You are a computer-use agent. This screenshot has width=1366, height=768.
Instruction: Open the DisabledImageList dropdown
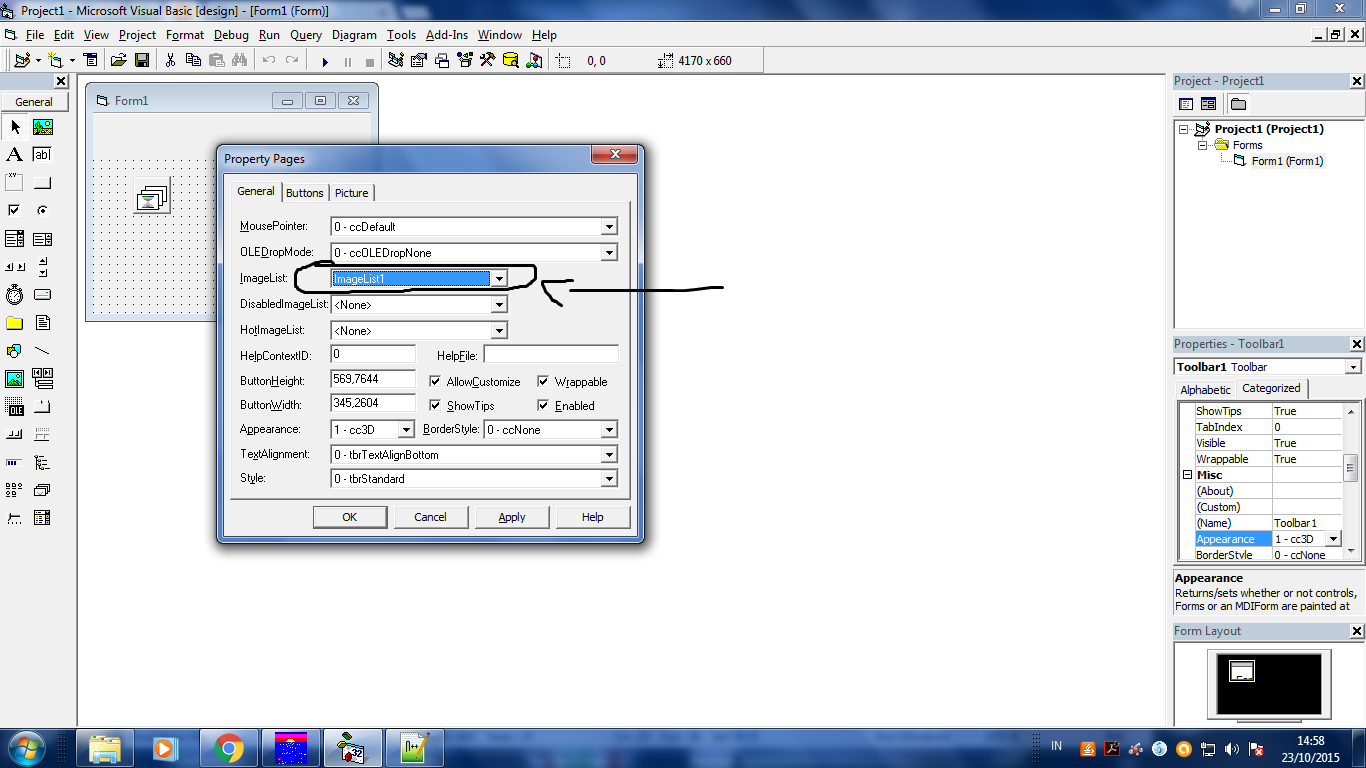pyautogui.click(x=497, y=304)
